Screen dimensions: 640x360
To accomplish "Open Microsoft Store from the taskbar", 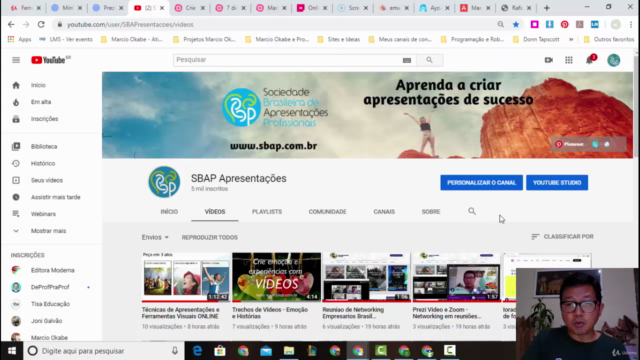I will coord(220,351).
